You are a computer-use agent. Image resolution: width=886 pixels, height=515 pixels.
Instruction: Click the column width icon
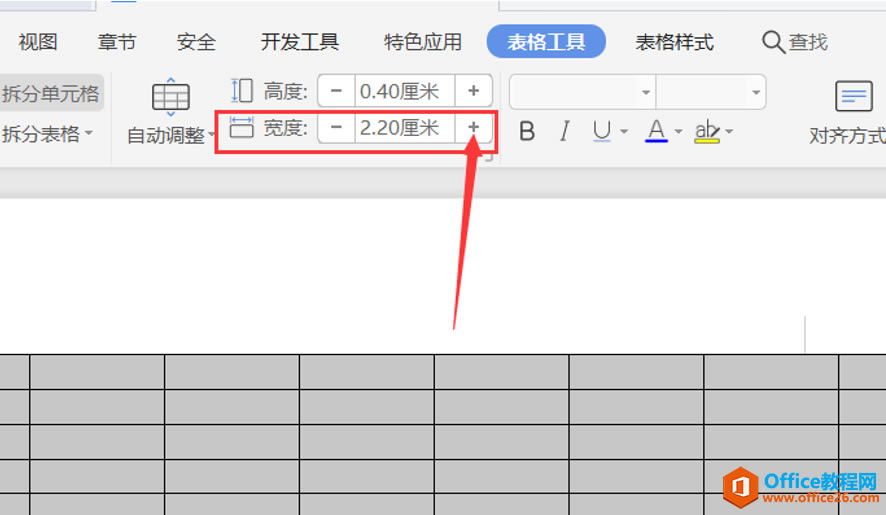pyautogui.click(x=242, y=127)
